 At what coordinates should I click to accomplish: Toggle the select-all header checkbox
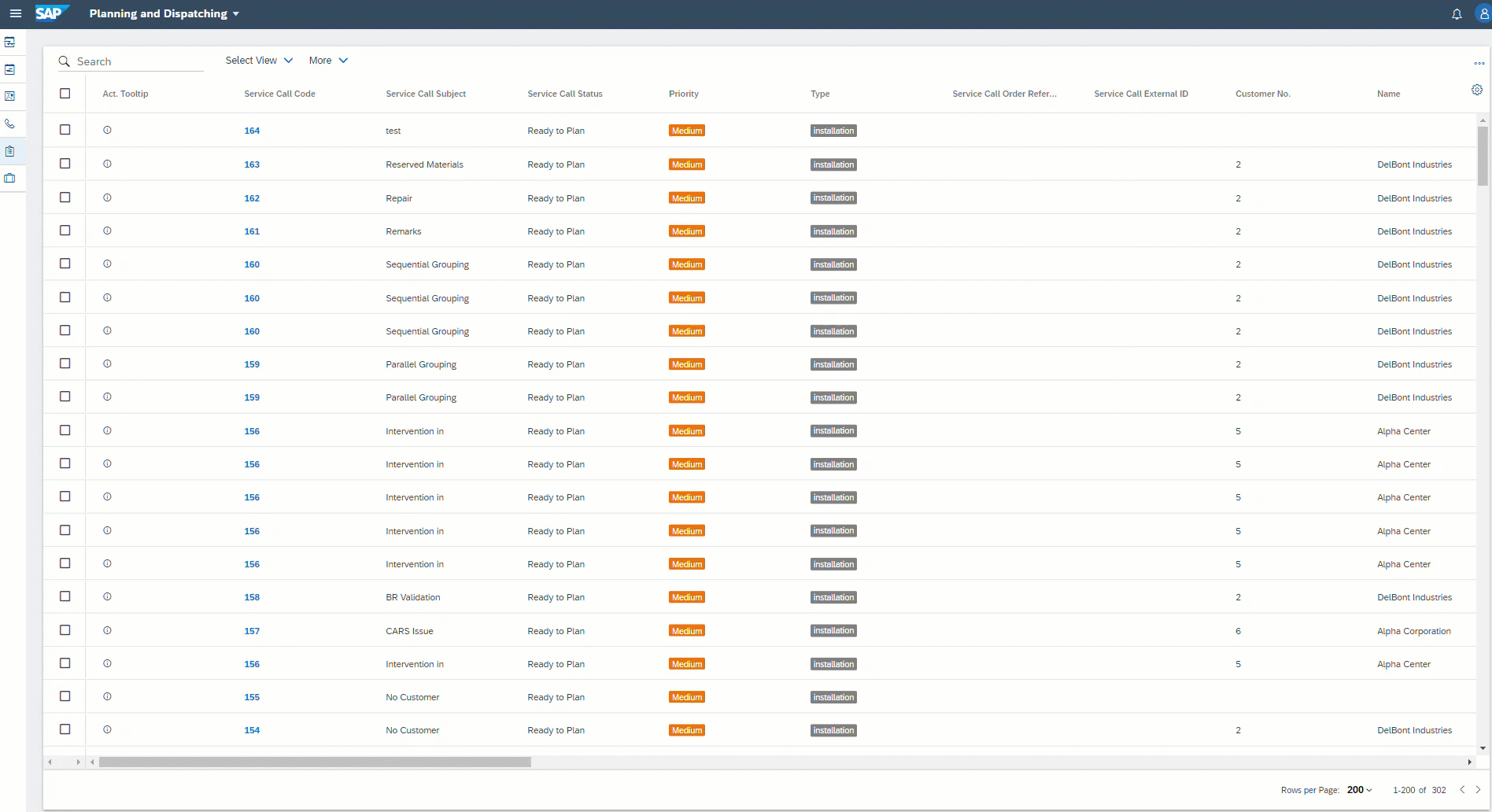(x=65, y=94)
